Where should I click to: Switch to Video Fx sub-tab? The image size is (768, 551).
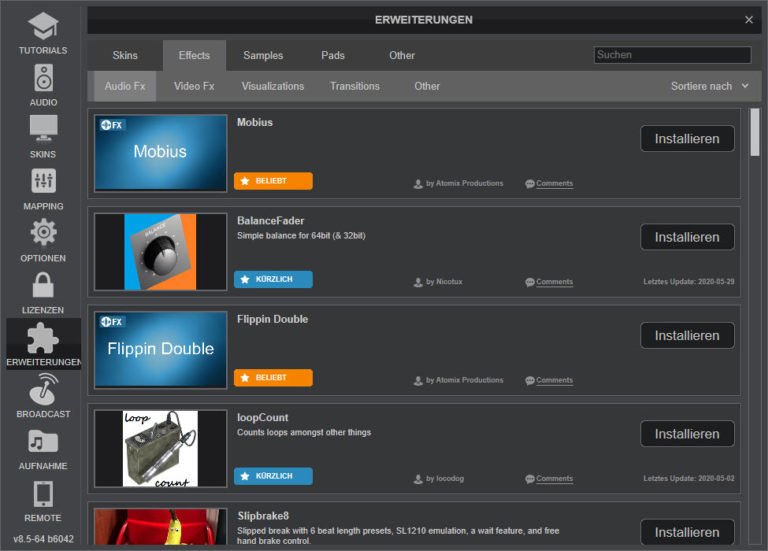[194, 86]
